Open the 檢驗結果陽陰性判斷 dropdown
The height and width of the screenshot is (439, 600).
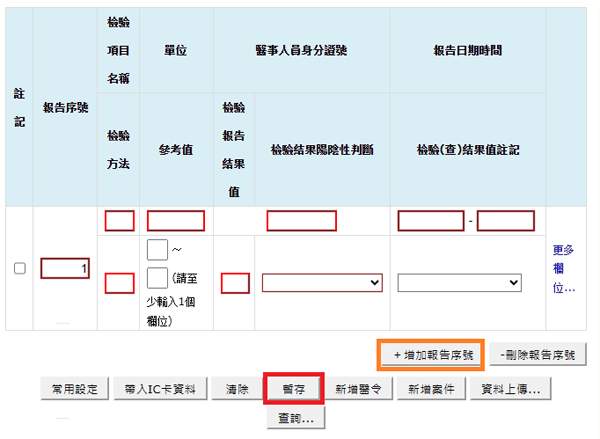[322, 283]
